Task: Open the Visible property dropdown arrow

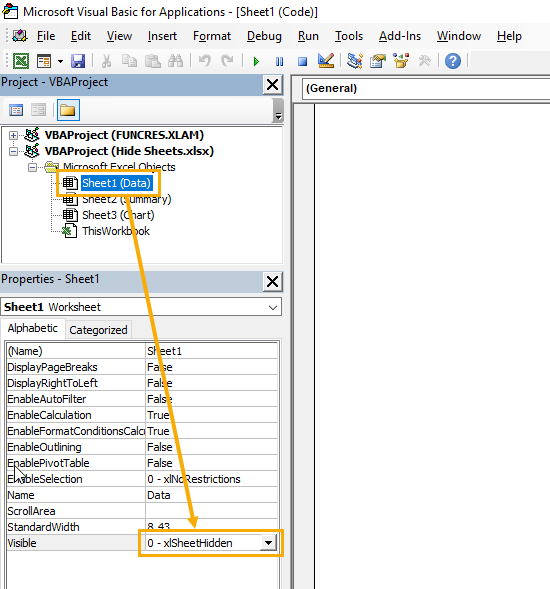Action: (268, 543)
